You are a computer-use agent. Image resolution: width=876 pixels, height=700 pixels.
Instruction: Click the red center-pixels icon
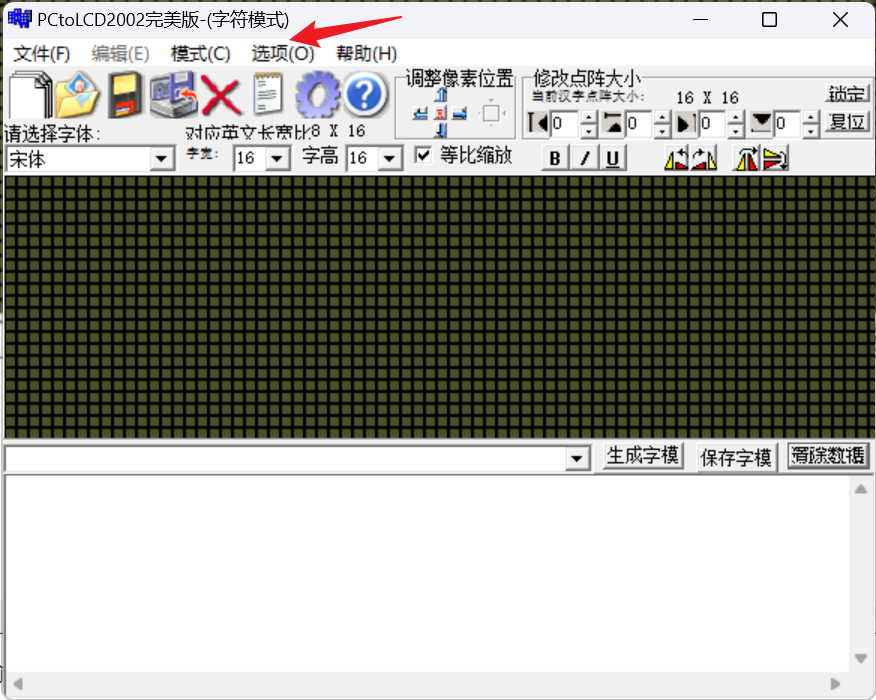click(440, 114)
